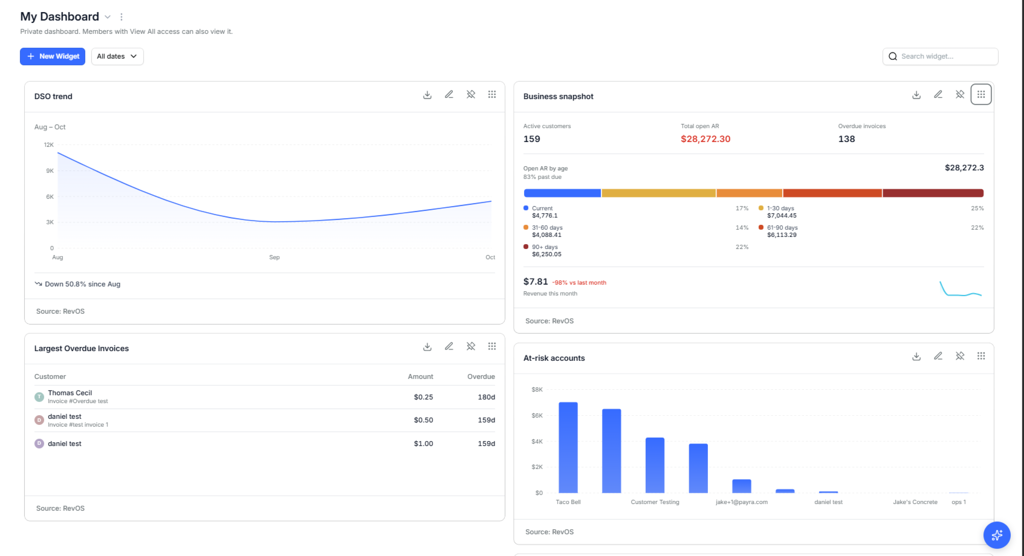Click the 1-30 days yellow AR segment
Screen dimensions: 1024x556
click(658, 193)
